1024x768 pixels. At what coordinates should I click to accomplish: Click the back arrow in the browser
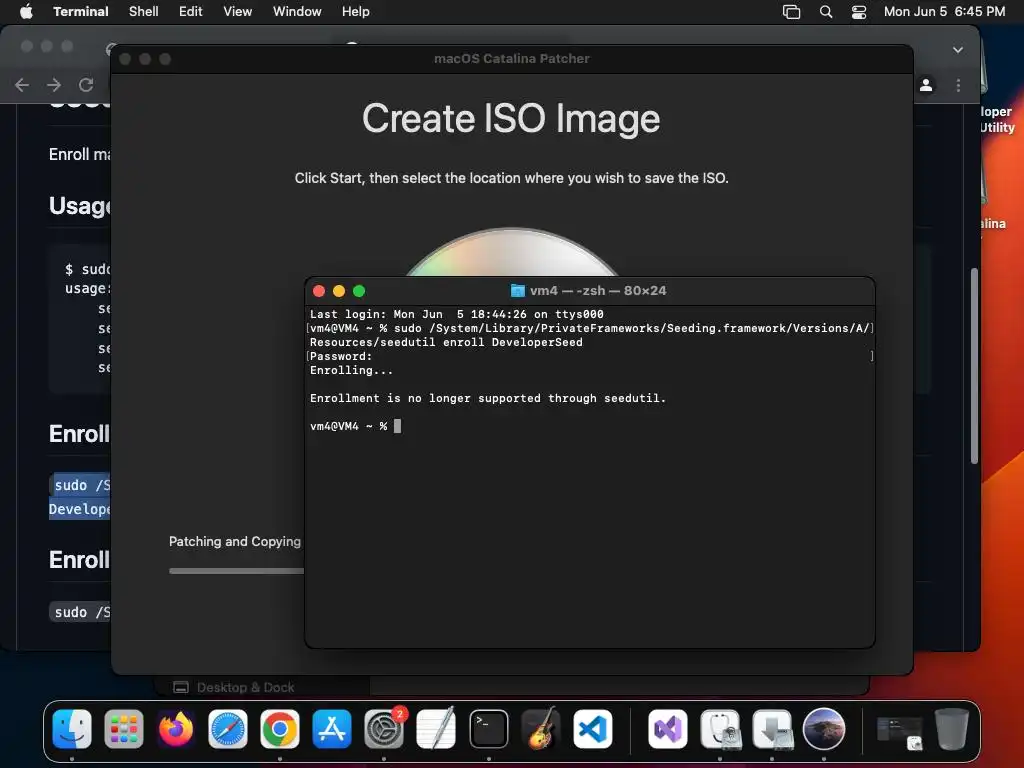tap(22, 85)
